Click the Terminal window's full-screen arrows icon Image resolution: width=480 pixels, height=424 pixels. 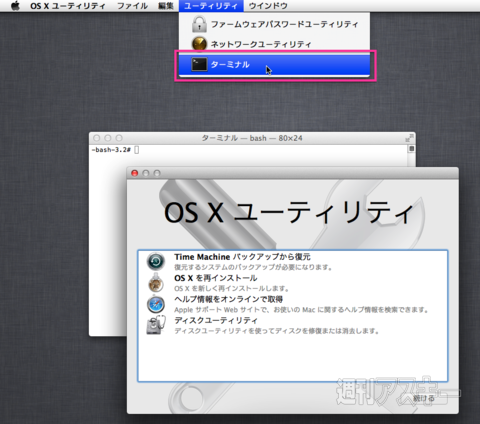409,138
